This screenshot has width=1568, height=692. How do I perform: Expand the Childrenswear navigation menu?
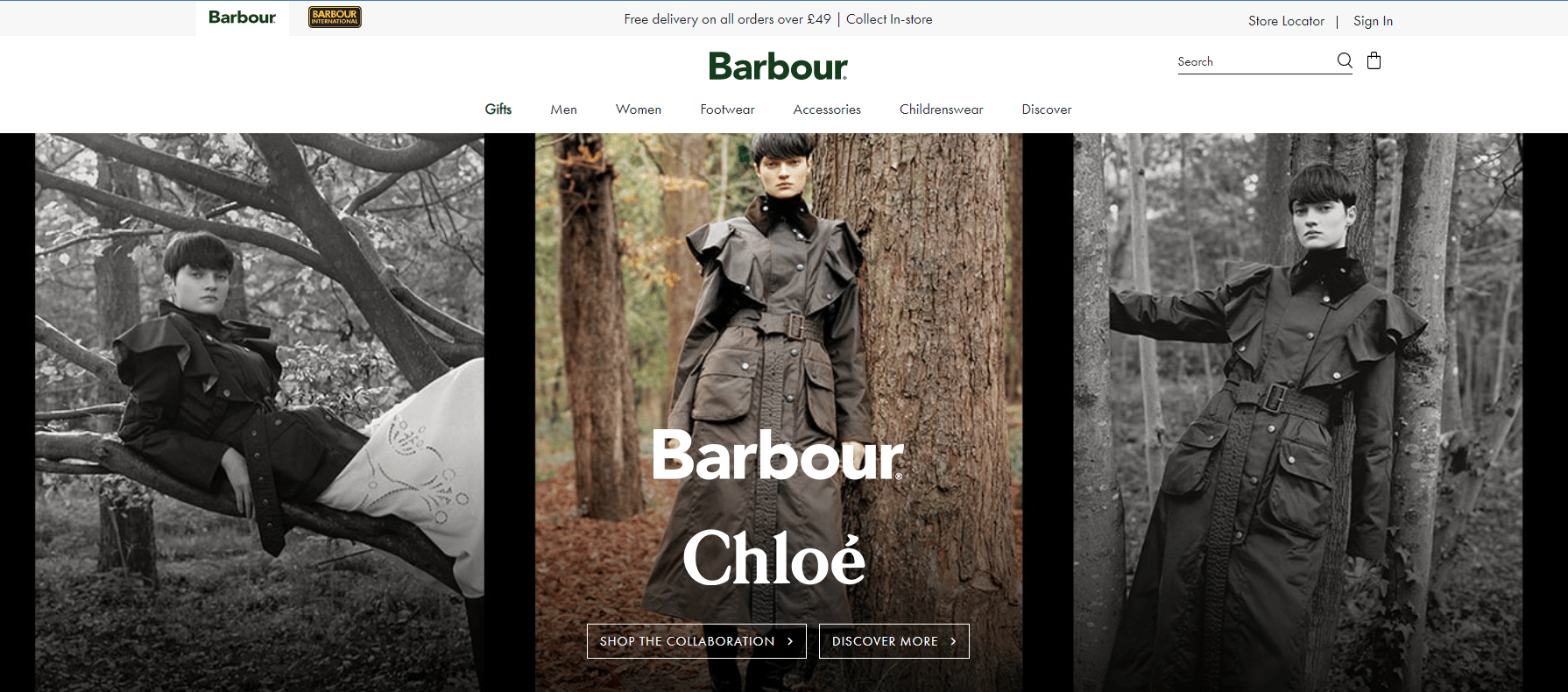tap(941, 109)
